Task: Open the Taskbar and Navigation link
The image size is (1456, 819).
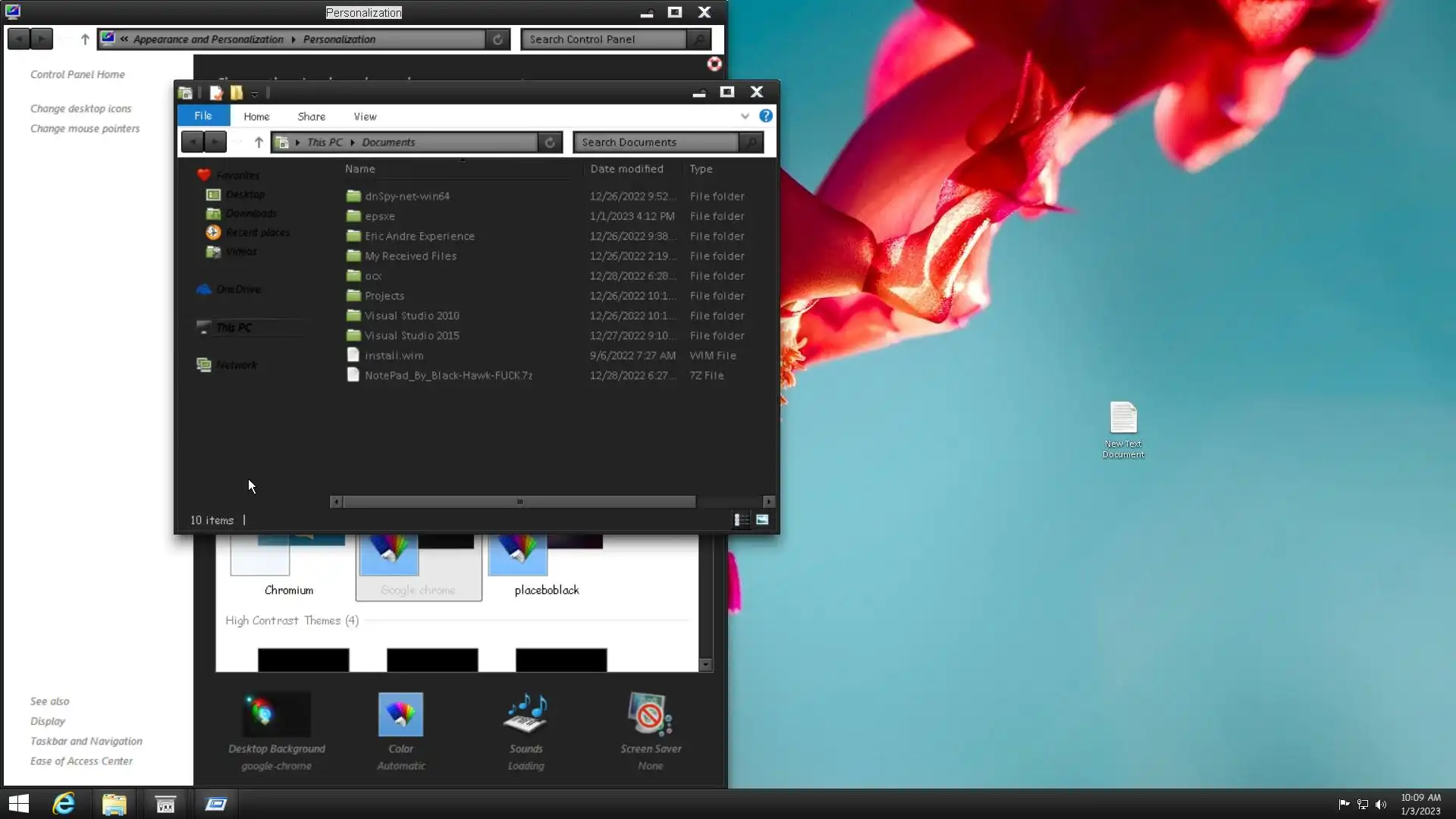Action: tap(86, 742)
